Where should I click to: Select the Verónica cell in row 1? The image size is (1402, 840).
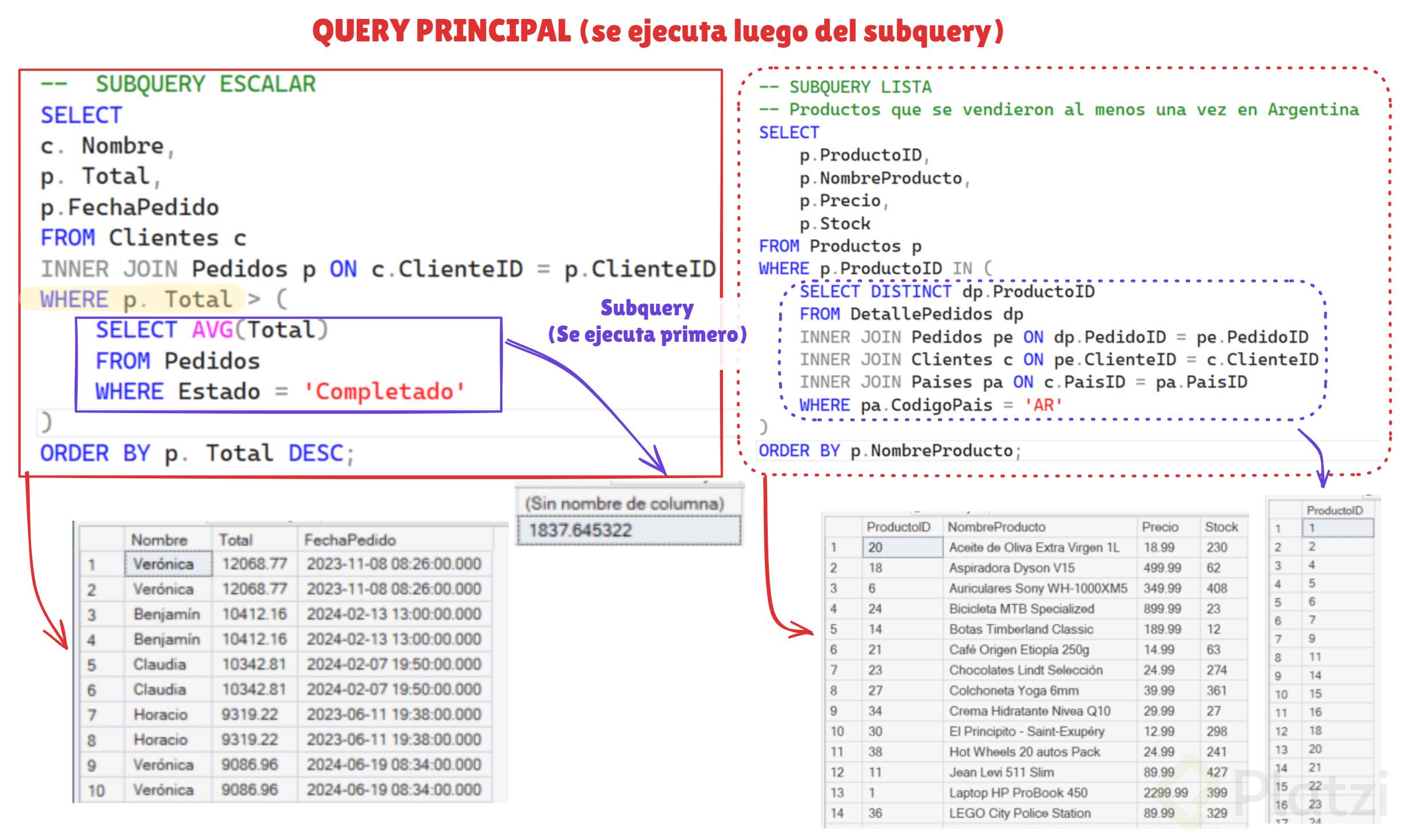click(x=164, y=564)
